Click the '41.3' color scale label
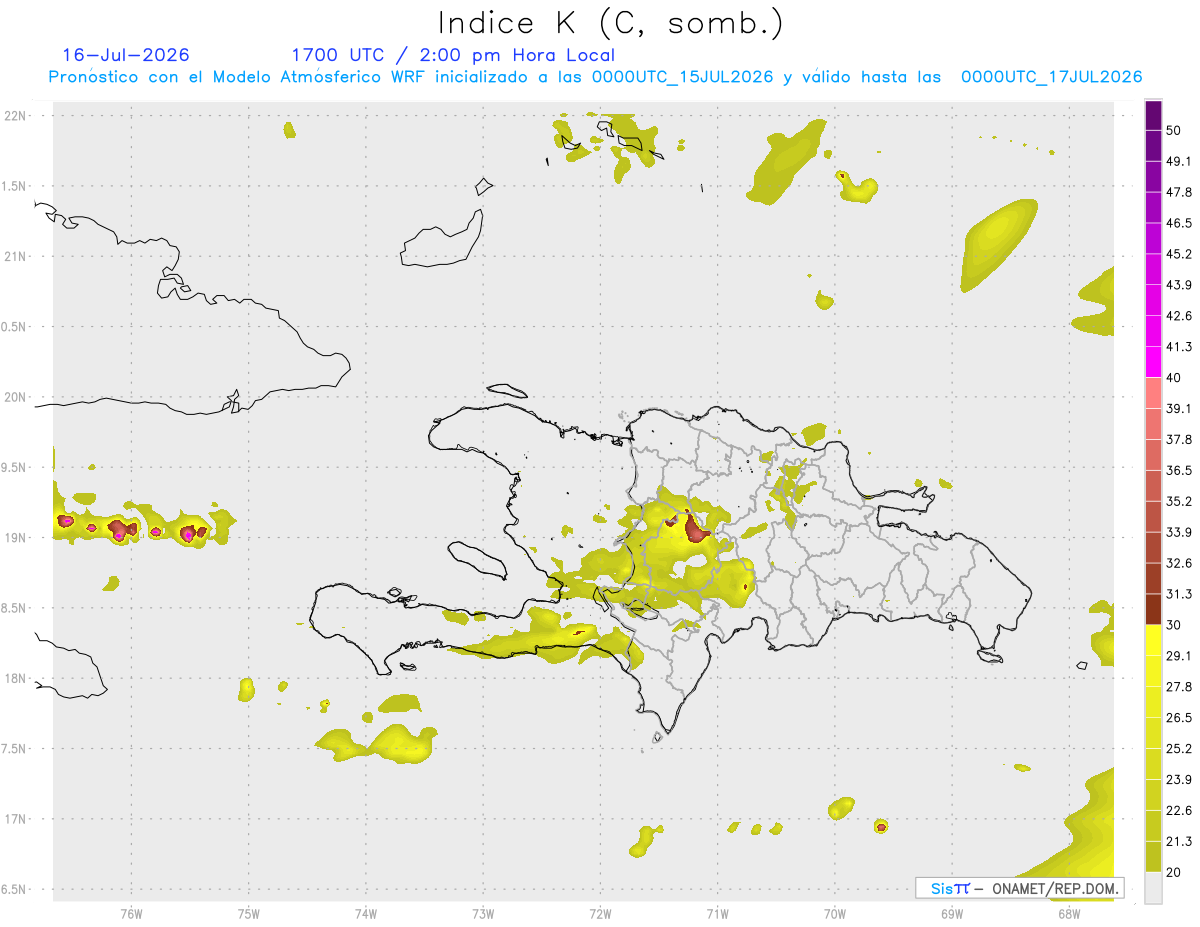 [1179, 347]
